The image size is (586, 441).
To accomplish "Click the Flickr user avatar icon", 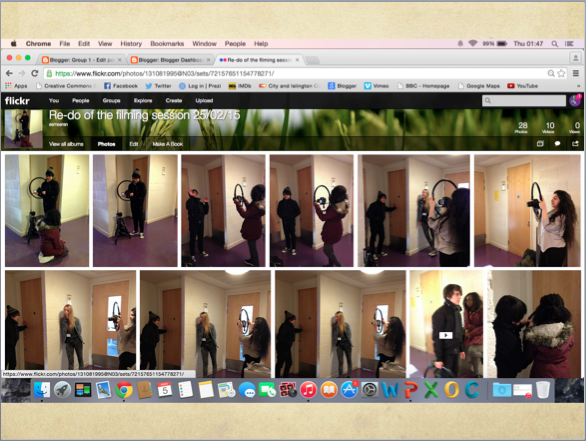I will tap(575, 100).
